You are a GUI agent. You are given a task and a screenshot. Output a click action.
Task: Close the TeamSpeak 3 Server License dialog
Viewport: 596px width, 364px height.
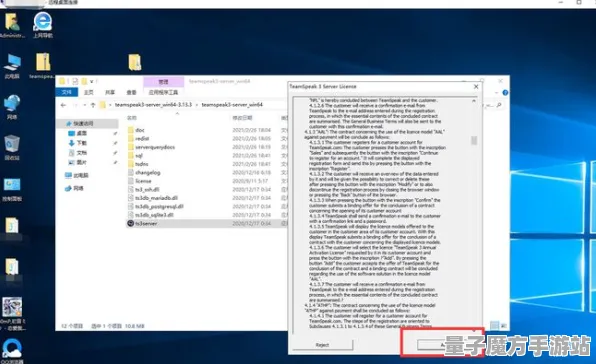[476, 87]
